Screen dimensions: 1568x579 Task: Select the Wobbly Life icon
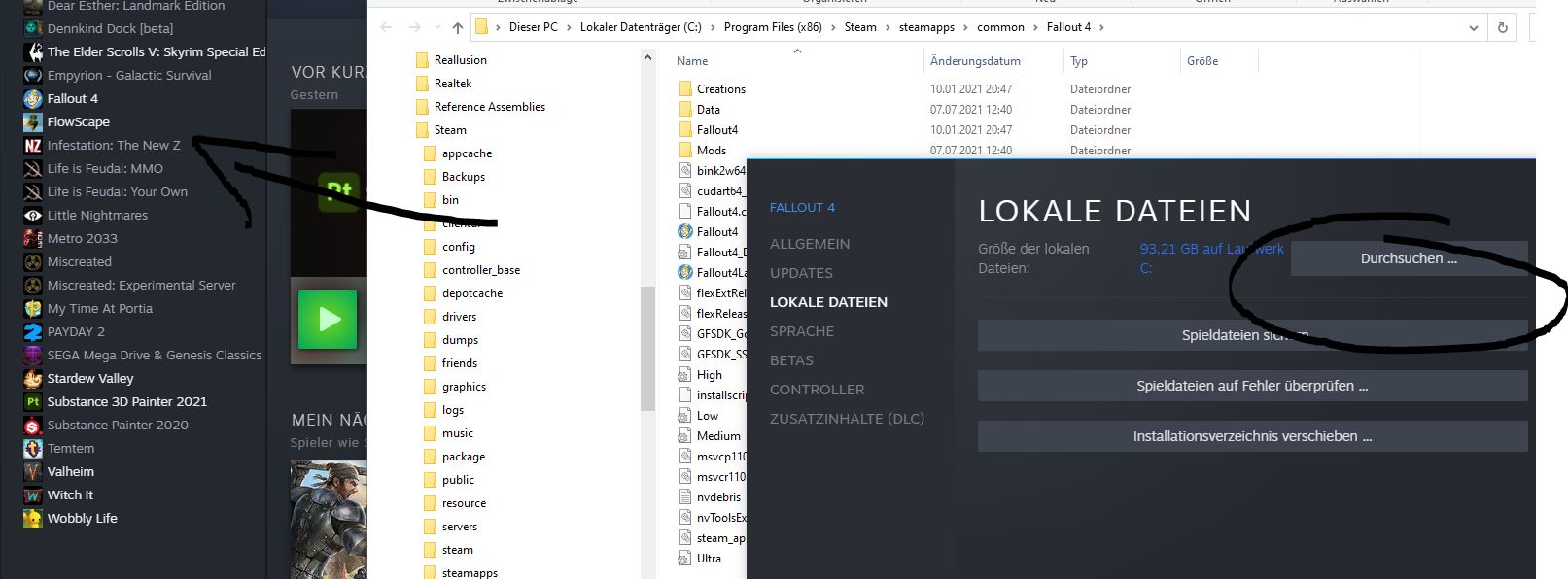tap(33, 518)
